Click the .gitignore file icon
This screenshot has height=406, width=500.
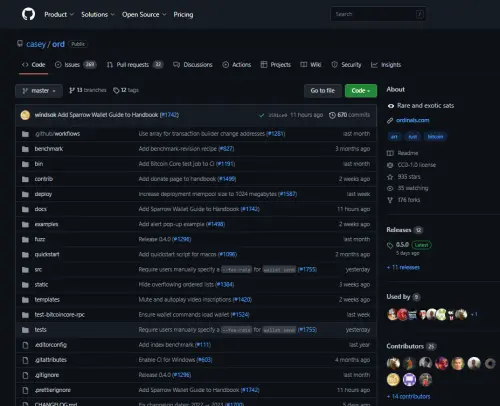[x=25, y=375]
